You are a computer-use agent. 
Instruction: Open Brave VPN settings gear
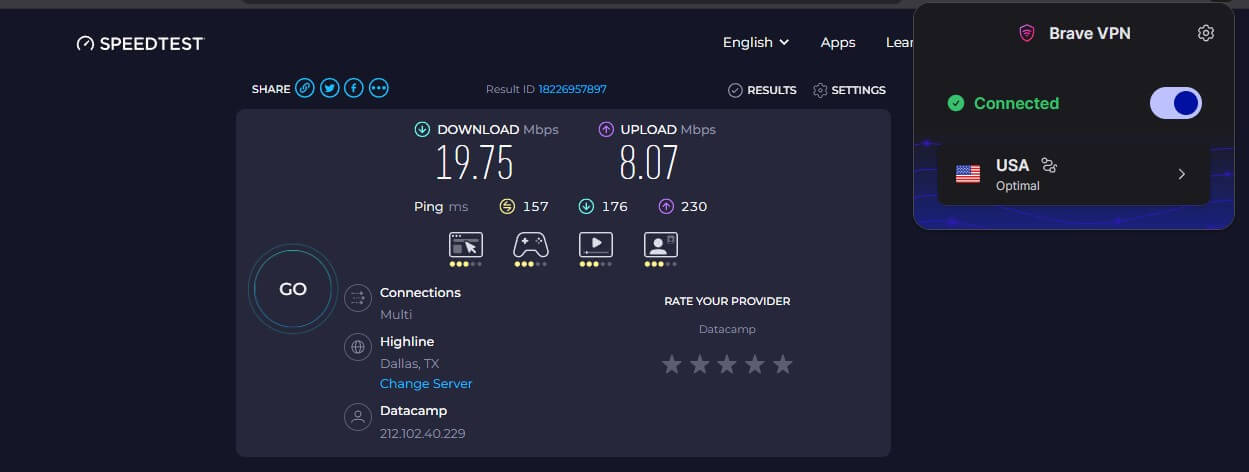pos(1205,33)
